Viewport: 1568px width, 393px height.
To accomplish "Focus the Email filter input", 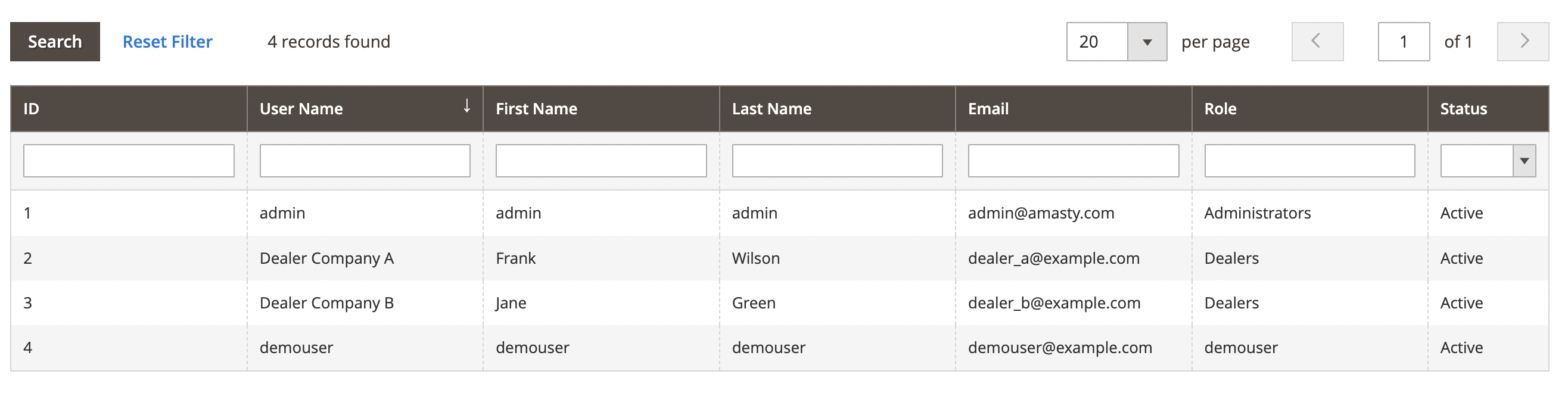I will click(x=1073, y=161).
